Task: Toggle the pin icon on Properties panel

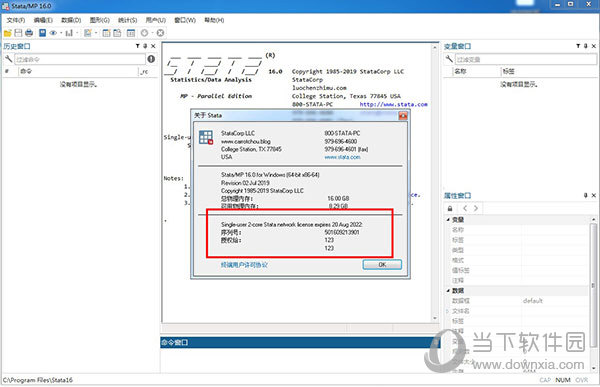Action: (585, 195)
